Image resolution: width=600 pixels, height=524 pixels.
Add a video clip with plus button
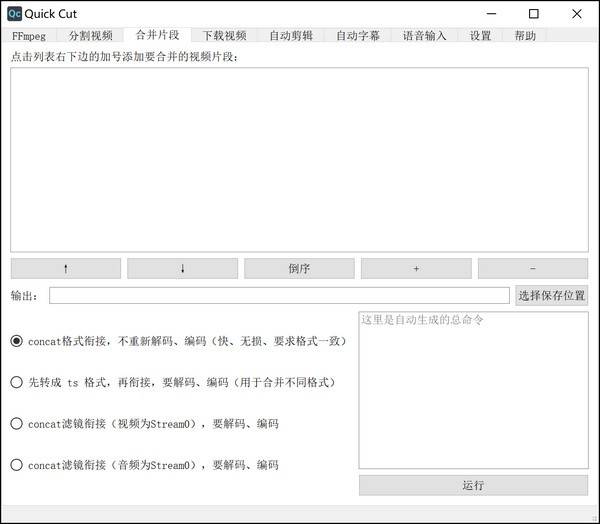416,268
